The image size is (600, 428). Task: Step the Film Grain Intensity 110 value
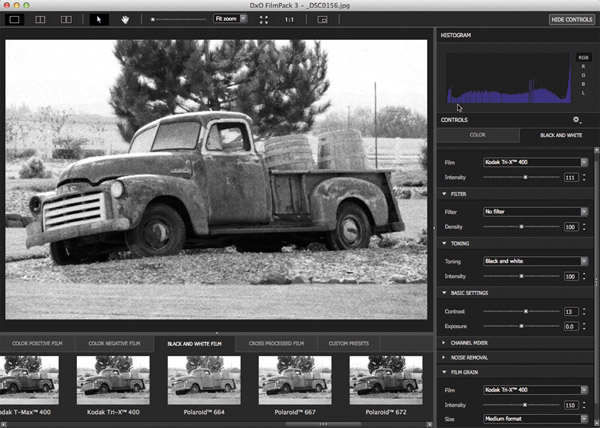(584, 405)
